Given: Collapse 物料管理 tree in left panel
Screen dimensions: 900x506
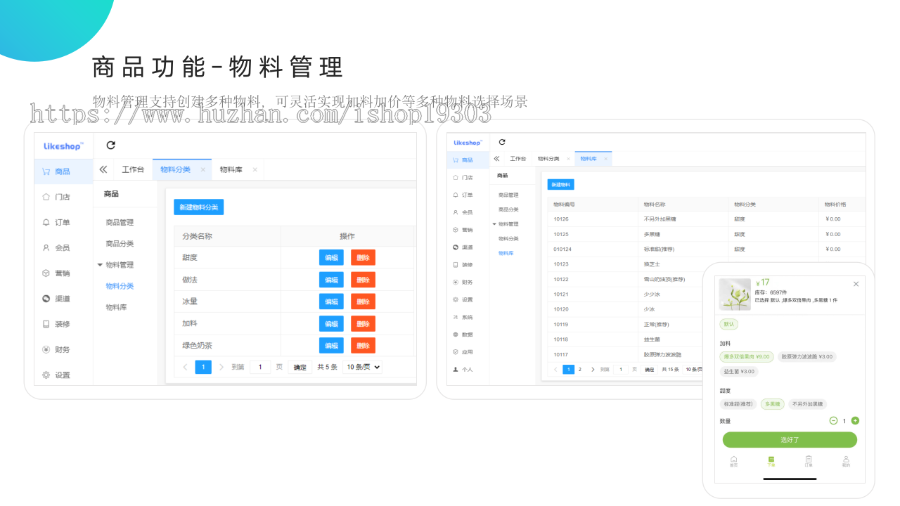Looking at the screenshot, I should tap(100, 265).
